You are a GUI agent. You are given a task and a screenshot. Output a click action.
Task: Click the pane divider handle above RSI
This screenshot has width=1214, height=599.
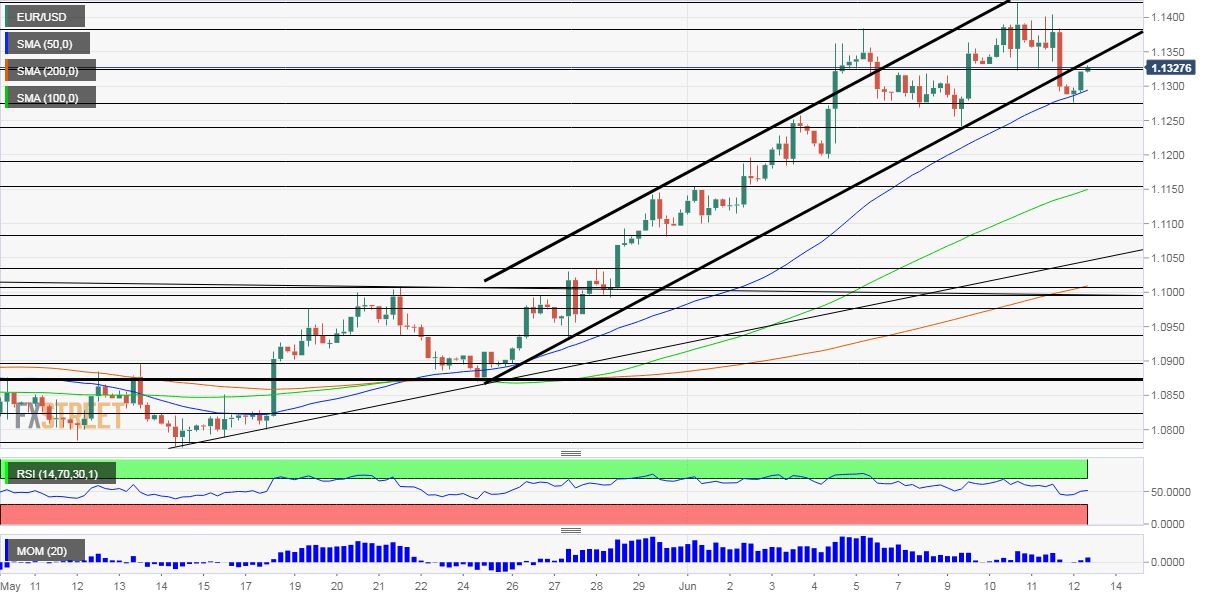click(571, 453)
